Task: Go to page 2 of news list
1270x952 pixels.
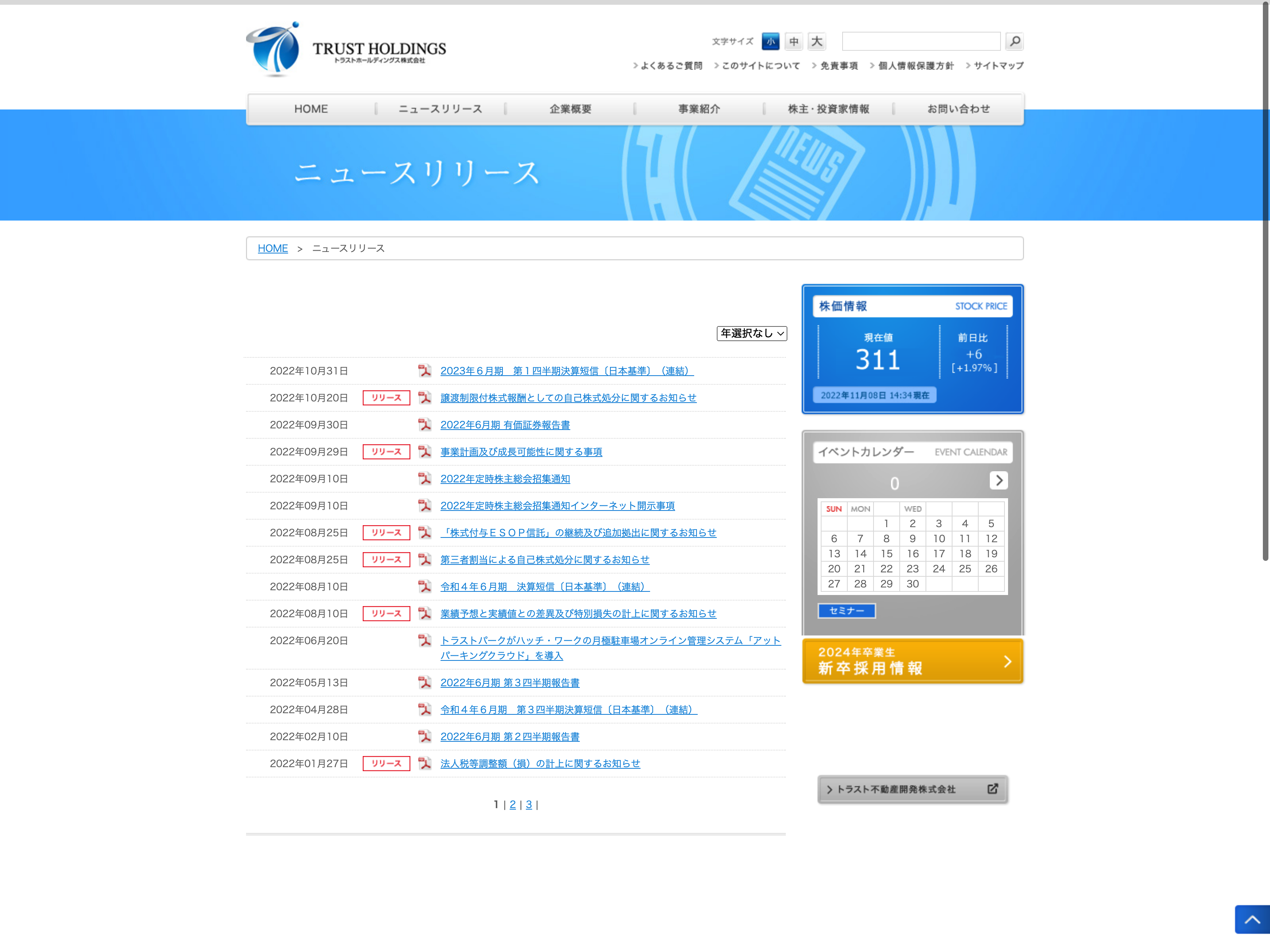Action: tap(513, 804)
